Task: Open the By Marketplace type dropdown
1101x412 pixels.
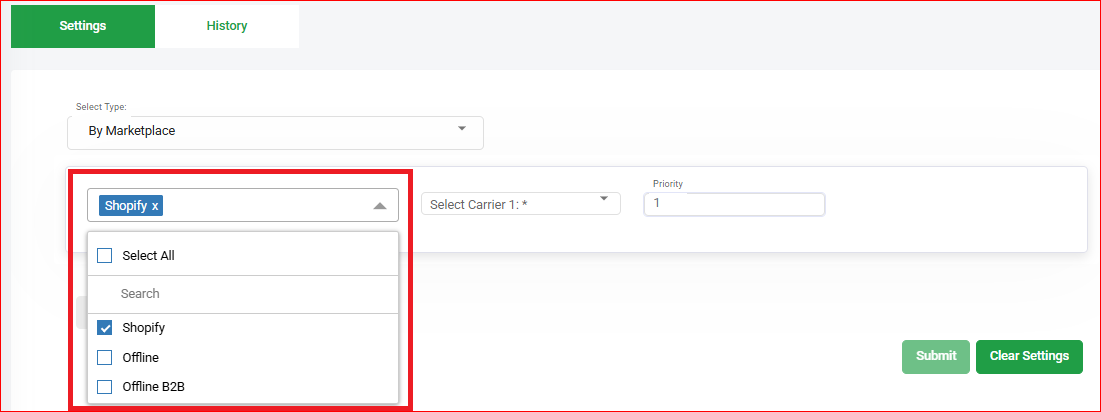Action: (275, 133)
